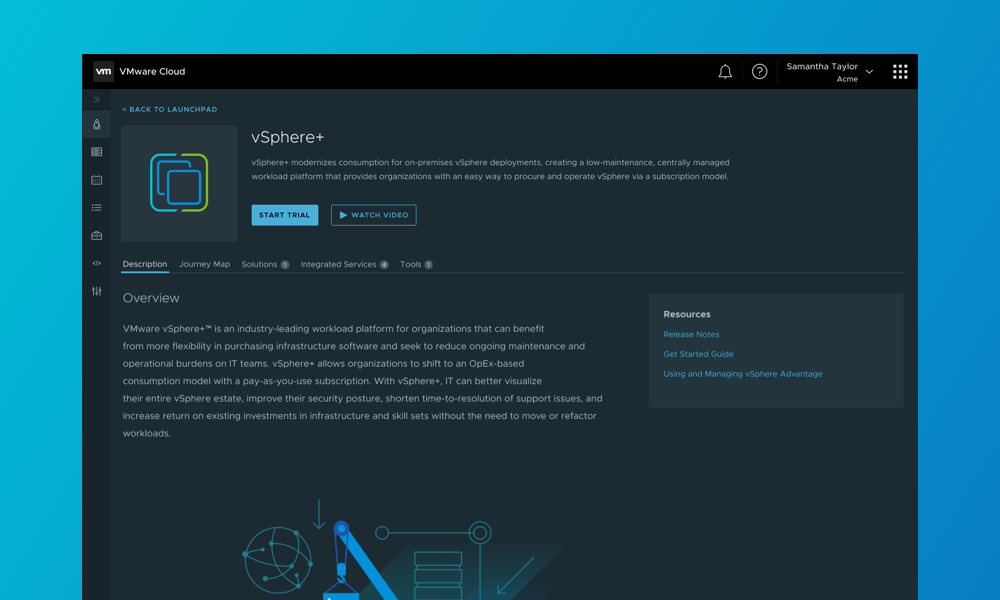This screenshot has height=600, width=1000.
Task: Open the Samantha Taylor account dropdown
Action: (829, 72)
